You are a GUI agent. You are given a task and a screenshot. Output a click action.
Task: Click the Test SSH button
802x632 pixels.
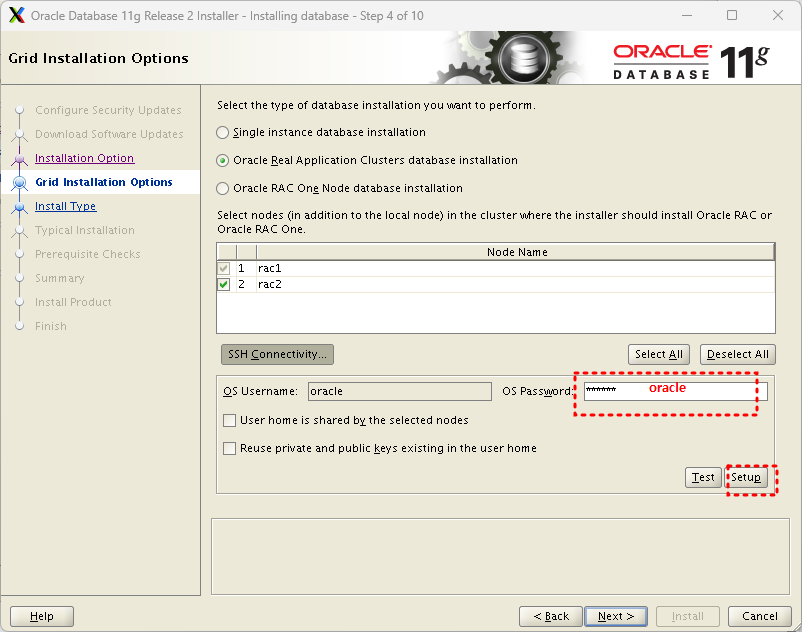coord(703,477)
